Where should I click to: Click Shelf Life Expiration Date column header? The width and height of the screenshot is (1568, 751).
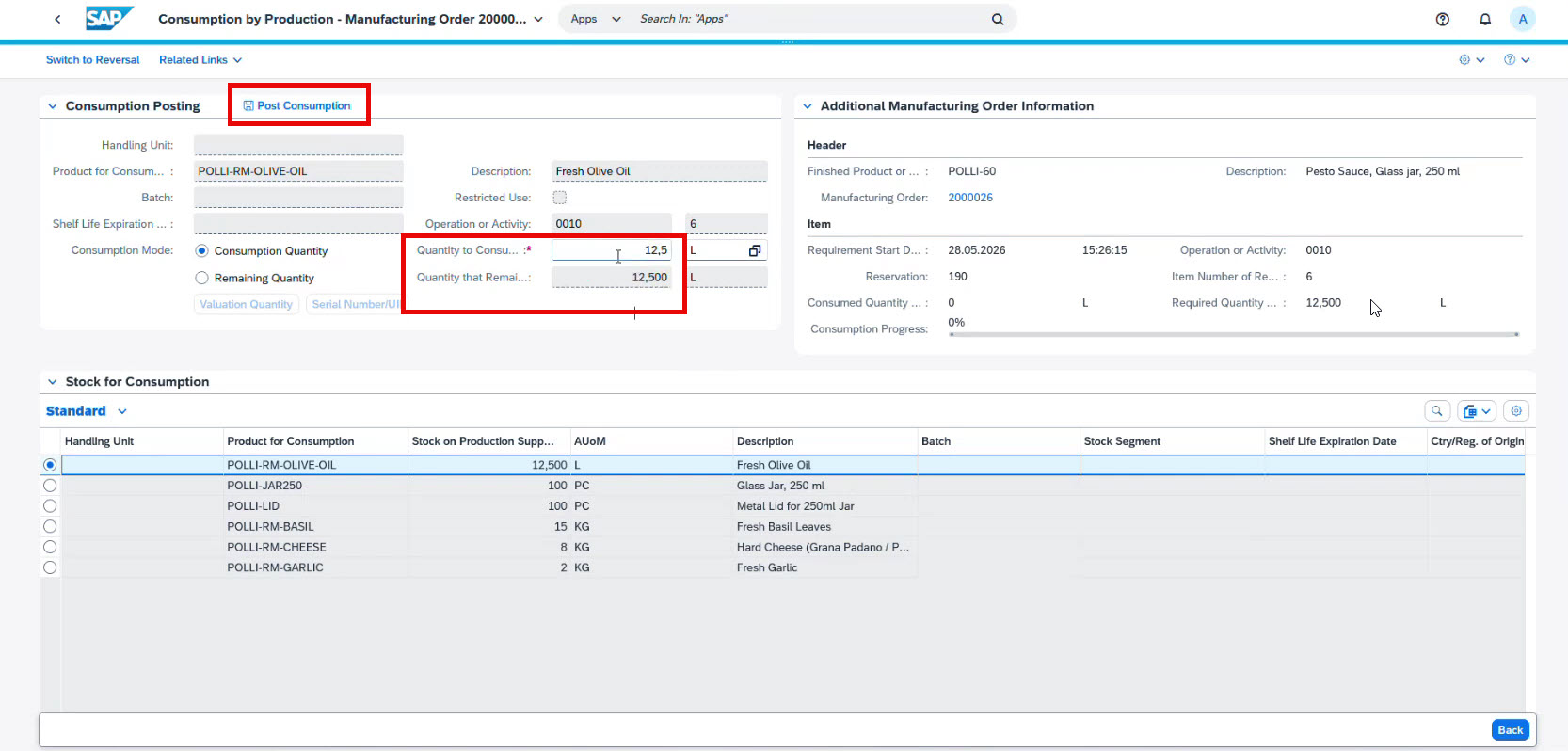(x=1345, y=441)
